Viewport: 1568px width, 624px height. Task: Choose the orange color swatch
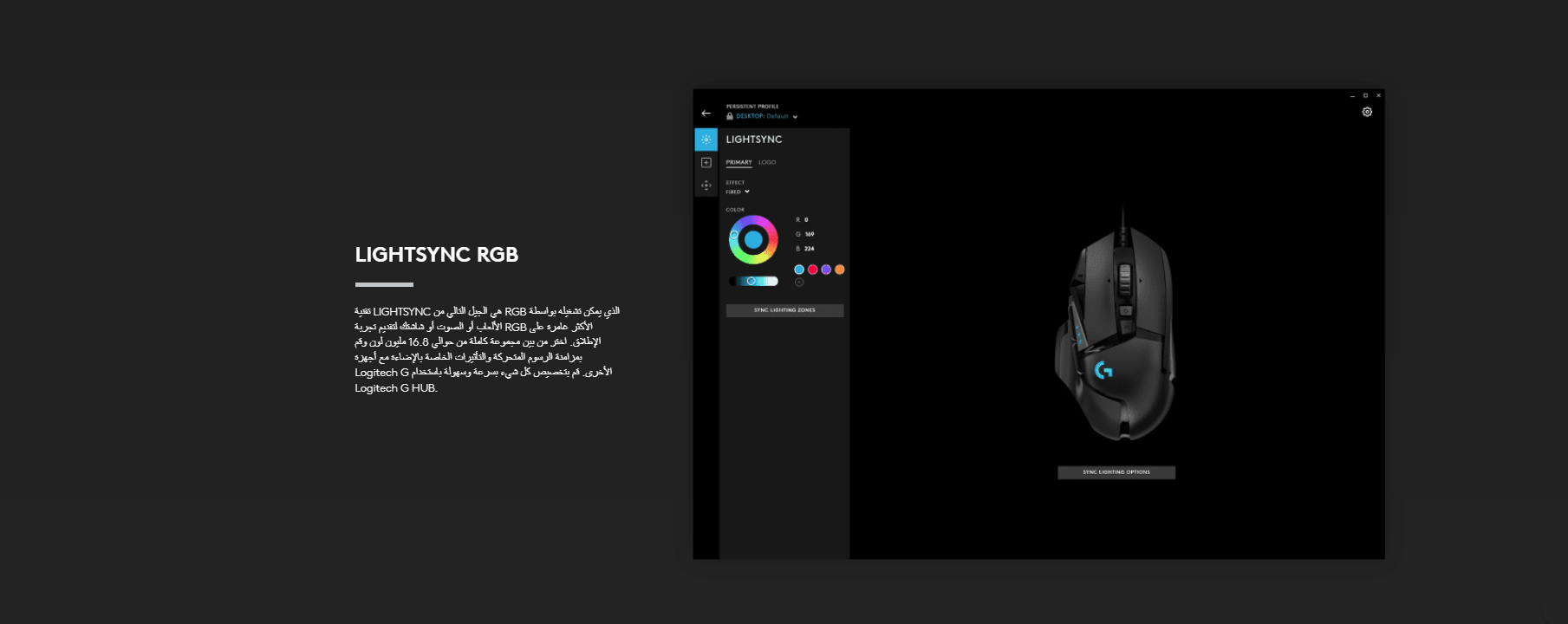[839, 270]
